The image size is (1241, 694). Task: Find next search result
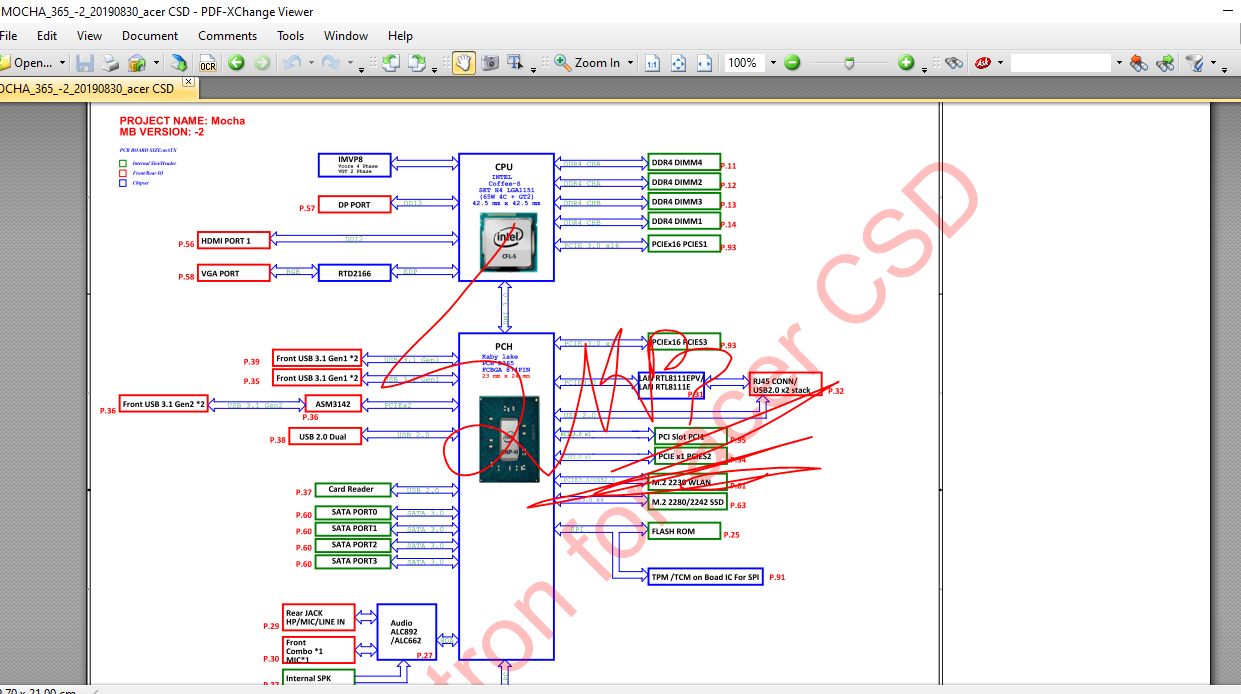[x=1165, y=62]
